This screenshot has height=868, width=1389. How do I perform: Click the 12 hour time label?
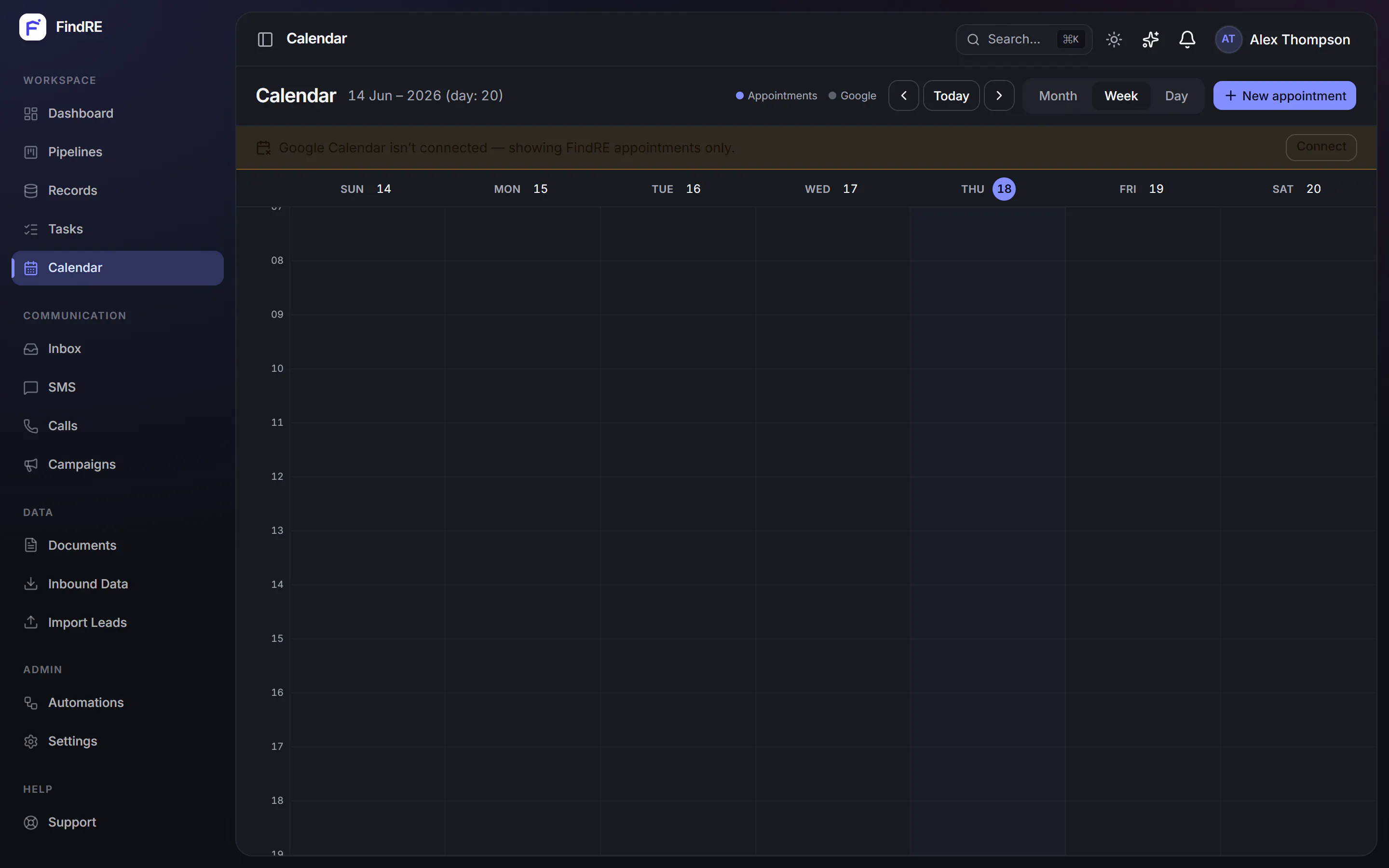pyautogui.click(x=277, y=476)
